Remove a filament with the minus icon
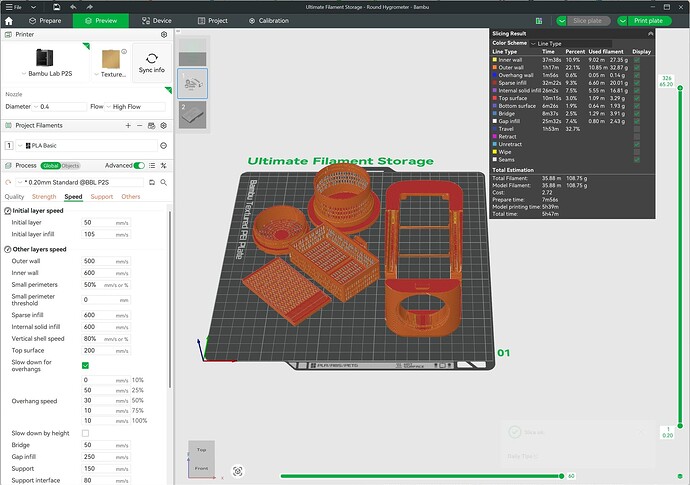The image size is (690, 485). [x=139, y=125]
